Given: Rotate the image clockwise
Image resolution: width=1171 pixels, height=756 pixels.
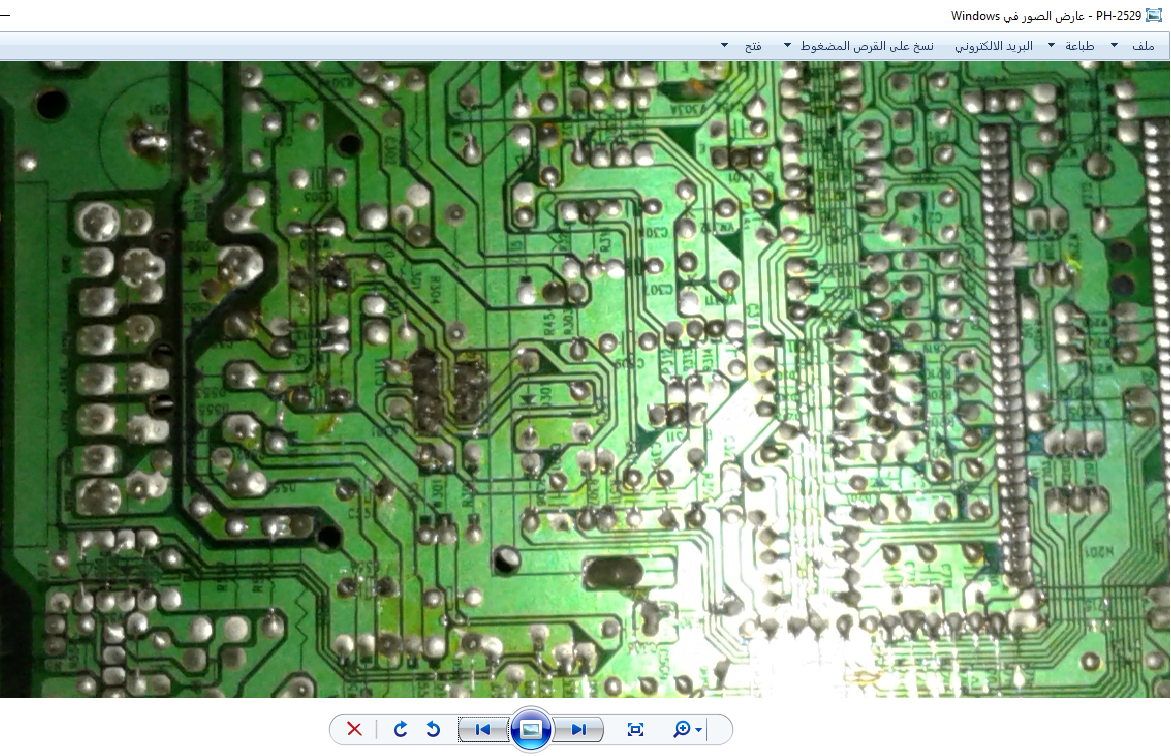Looking at the screenshot, I should (400, 729).
